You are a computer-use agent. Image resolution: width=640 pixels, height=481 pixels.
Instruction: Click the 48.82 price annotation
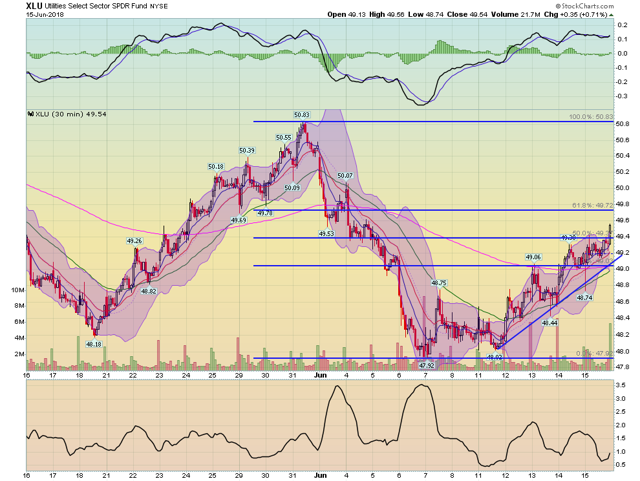coord(149,291)
